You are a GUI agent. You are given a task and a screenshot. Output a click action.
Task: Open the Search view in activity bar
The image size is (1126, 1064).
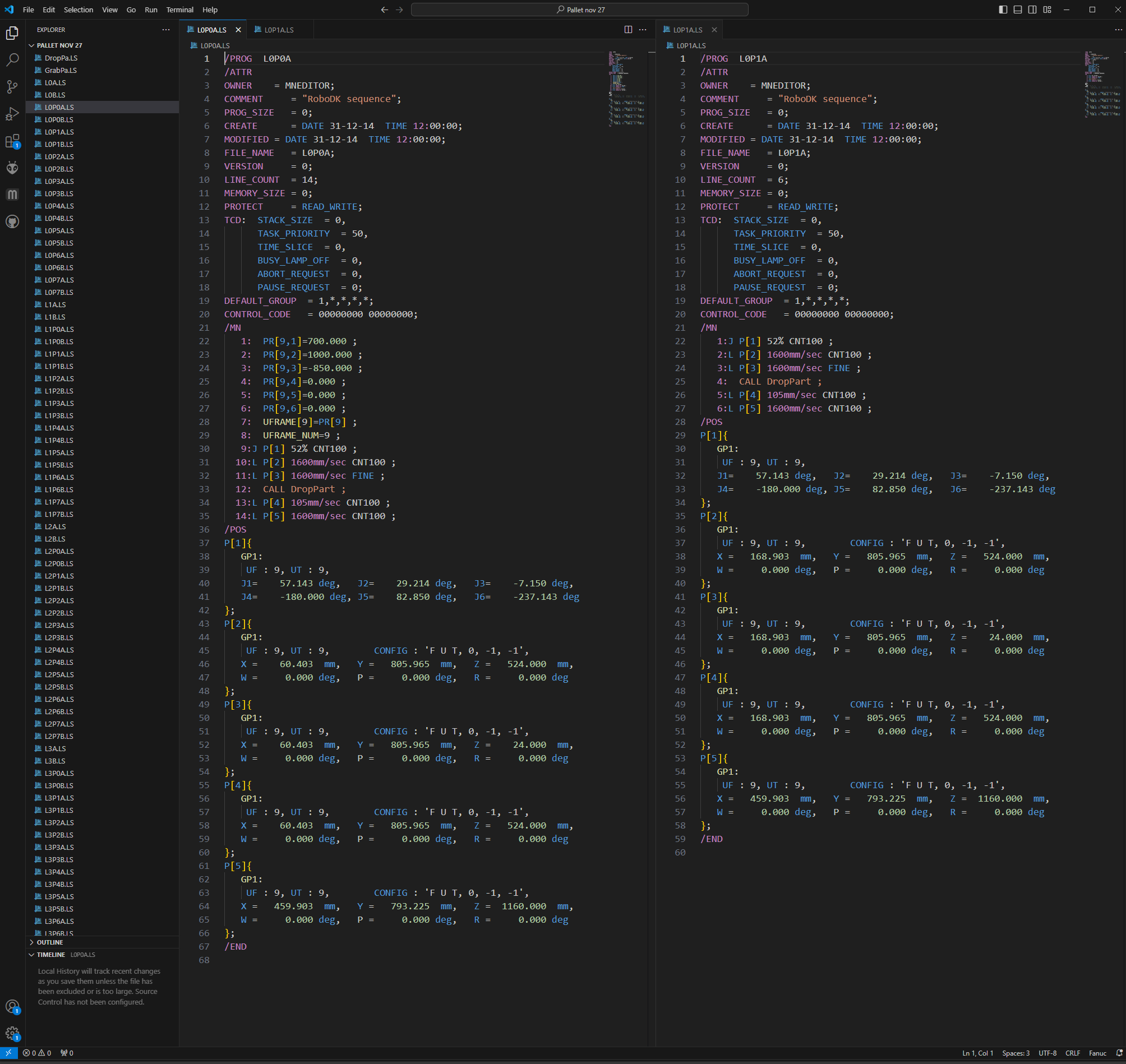click(12, 59)
